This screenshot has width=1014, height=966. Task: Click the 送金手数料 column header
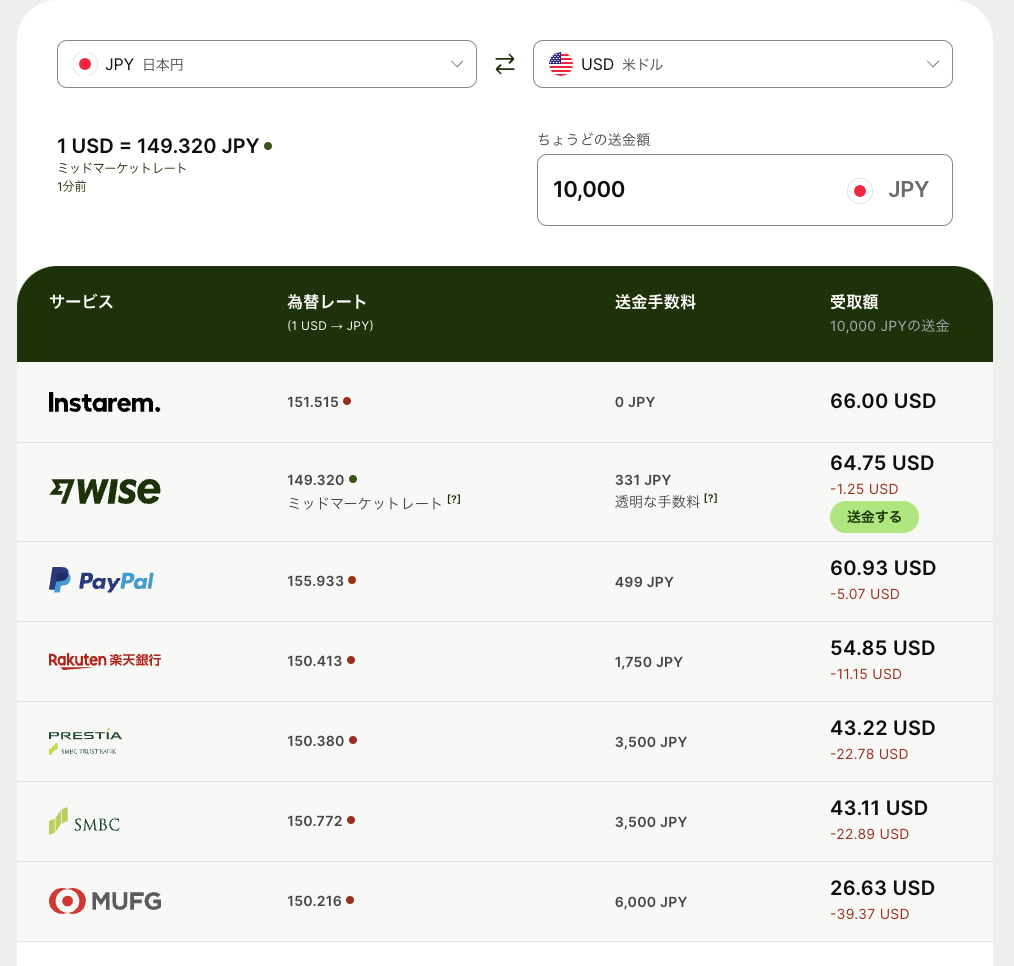[655, 302]
